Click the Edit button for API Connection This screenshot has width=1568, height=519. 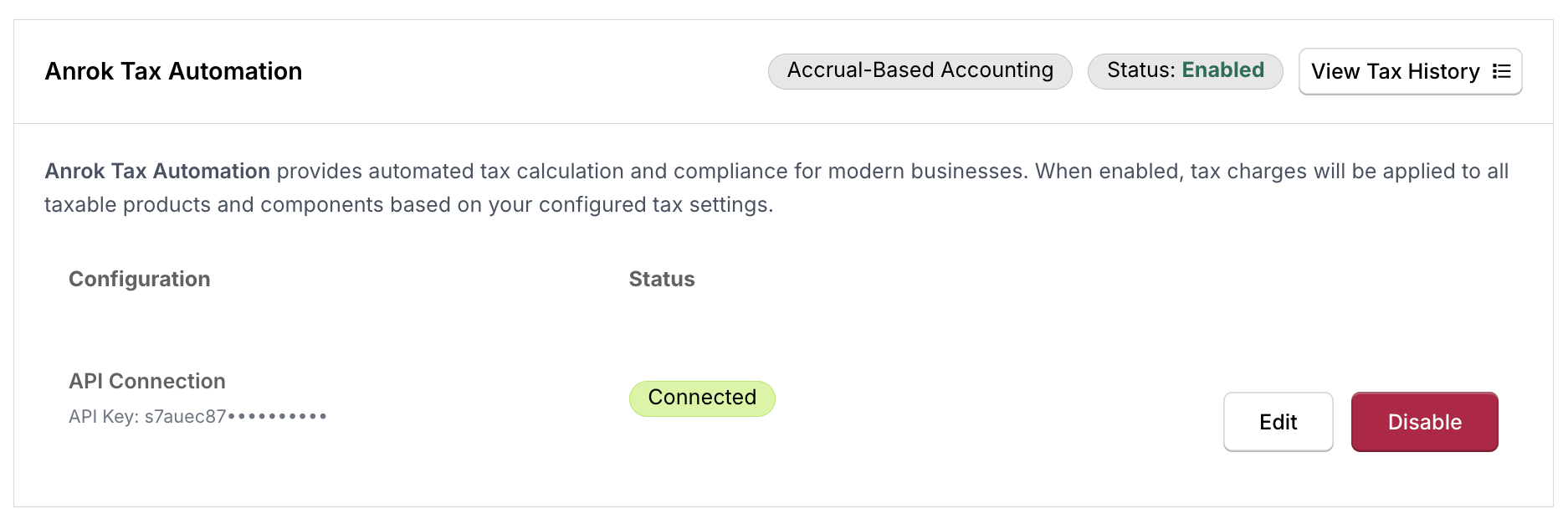[x=1278, y=422]
